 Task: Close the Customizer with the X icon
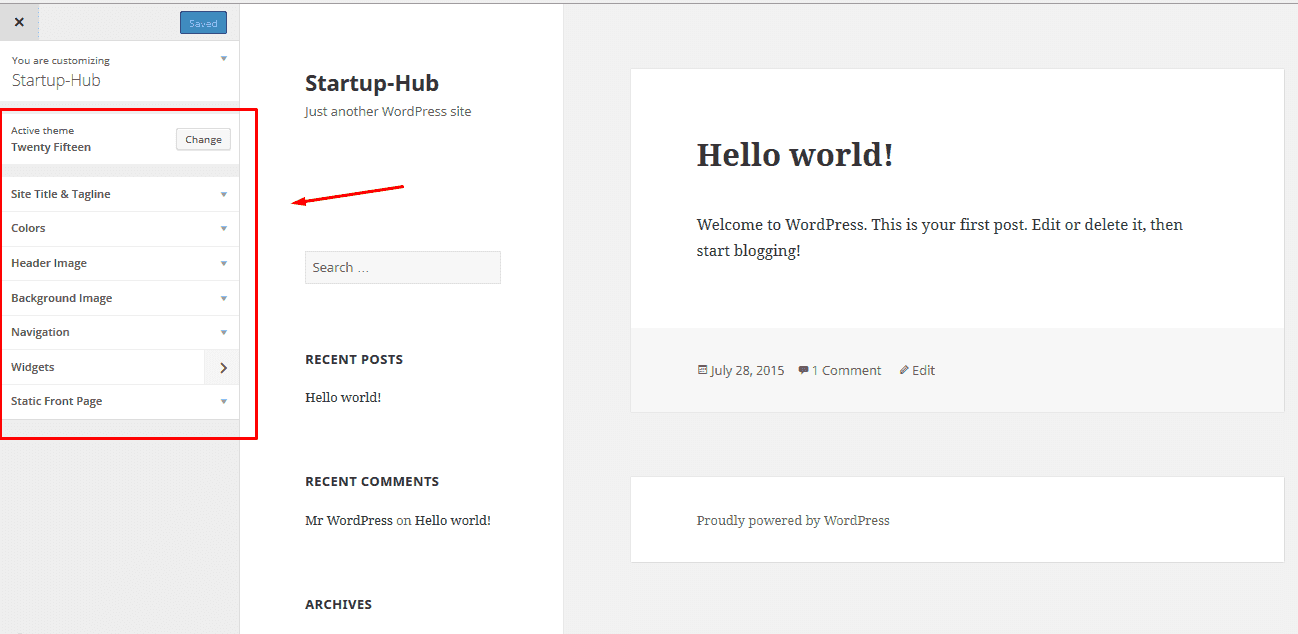pos(19,22)
